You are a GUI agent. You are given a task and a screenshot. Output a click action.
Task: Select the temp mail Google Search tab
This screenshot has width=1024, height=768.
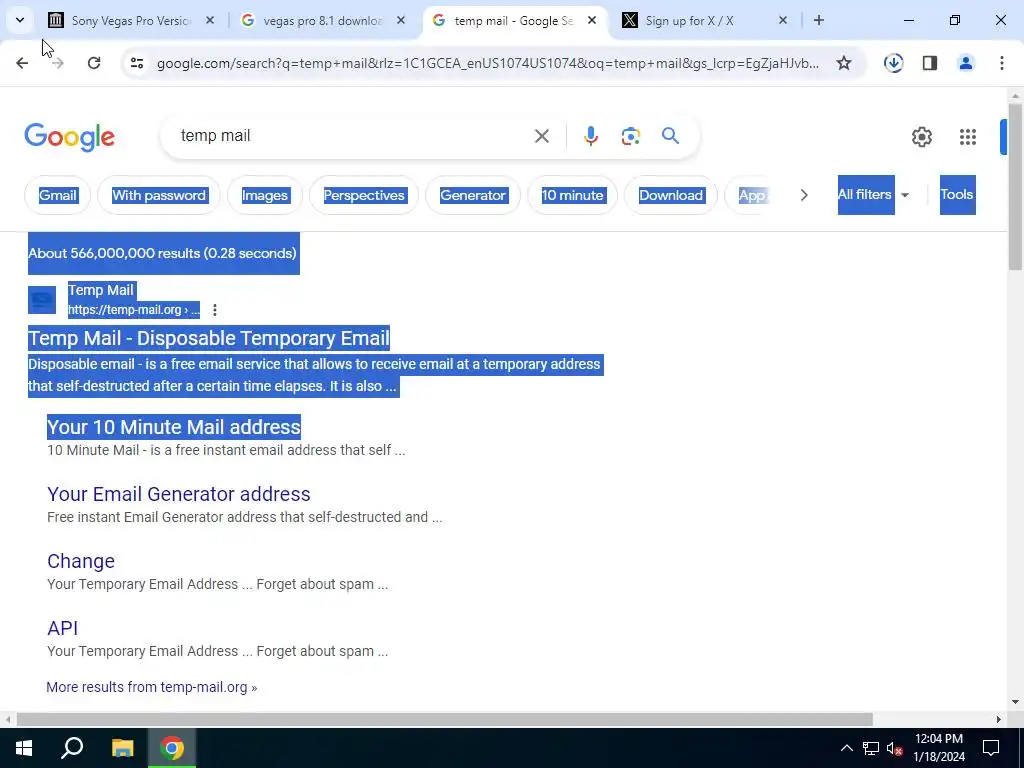[512, 20]
